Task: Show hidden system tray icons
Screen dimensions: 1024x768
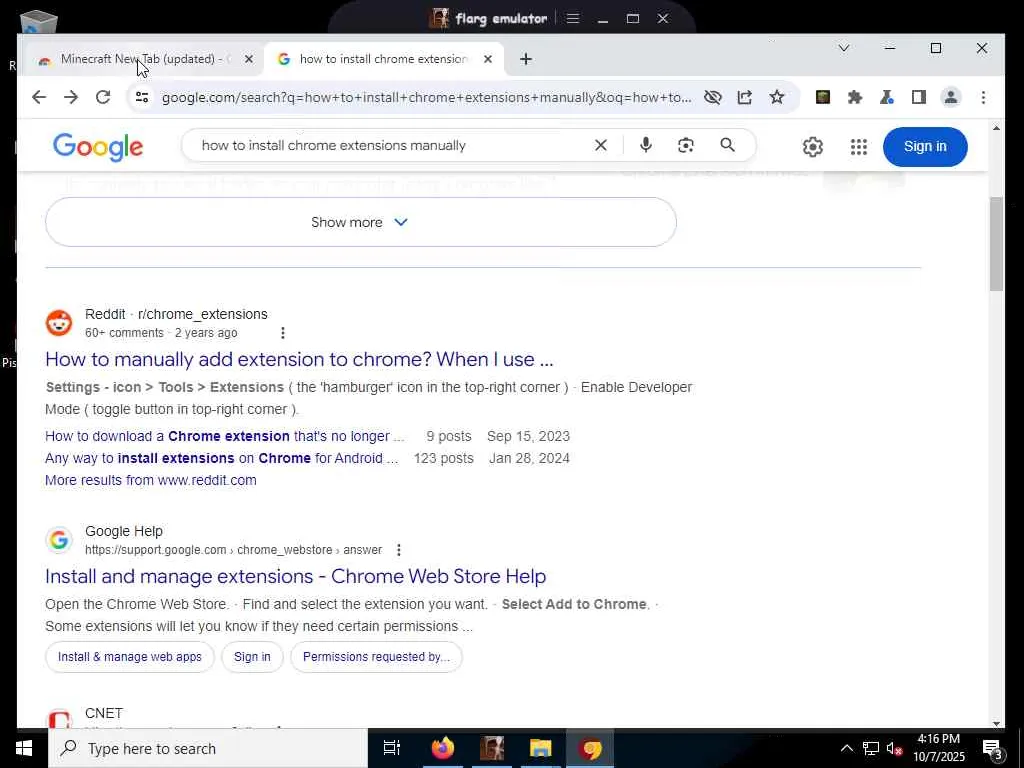Action: click(846, 748)
